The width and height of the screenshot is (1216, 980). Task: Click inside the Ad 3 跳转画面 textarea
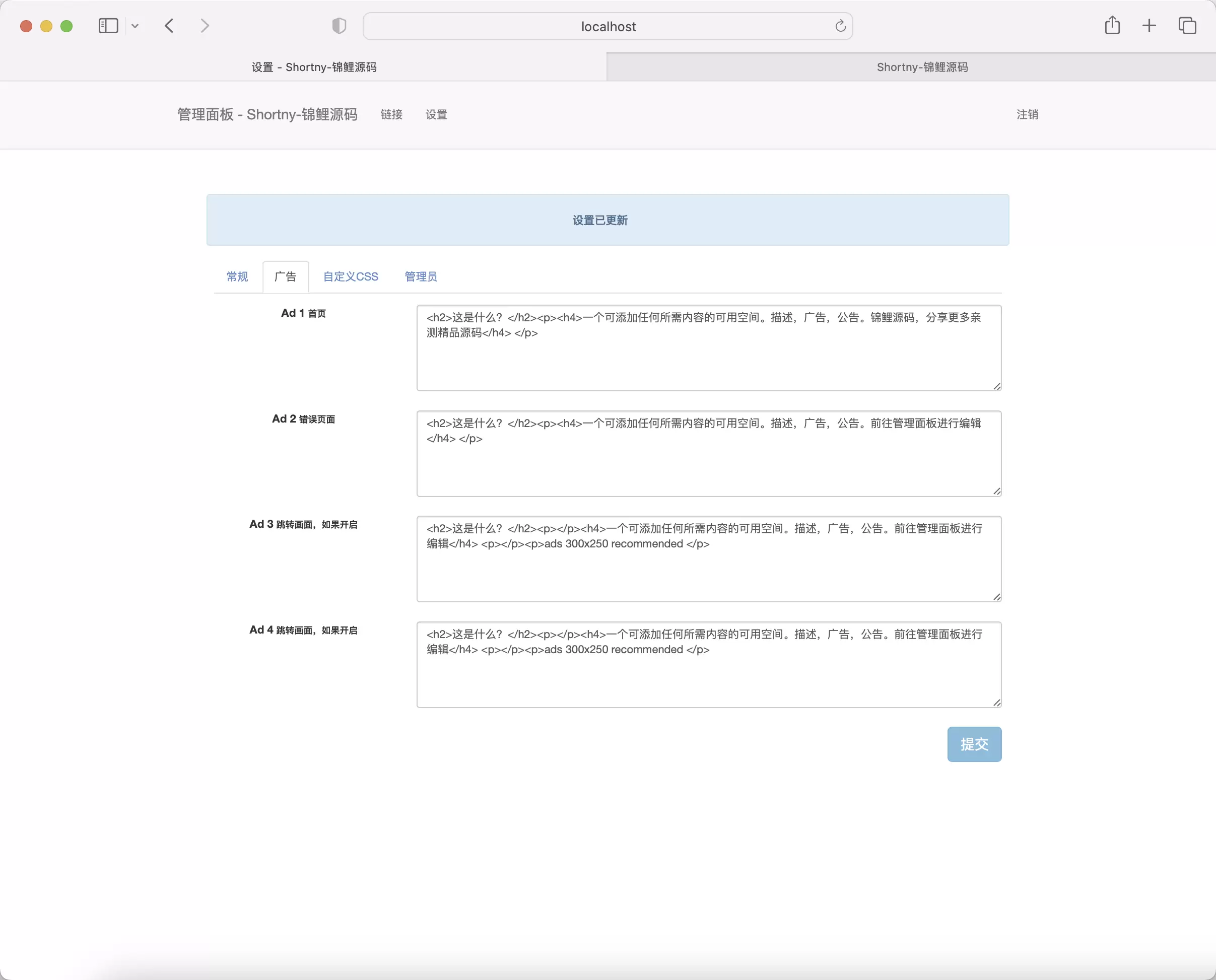(708, 559)
